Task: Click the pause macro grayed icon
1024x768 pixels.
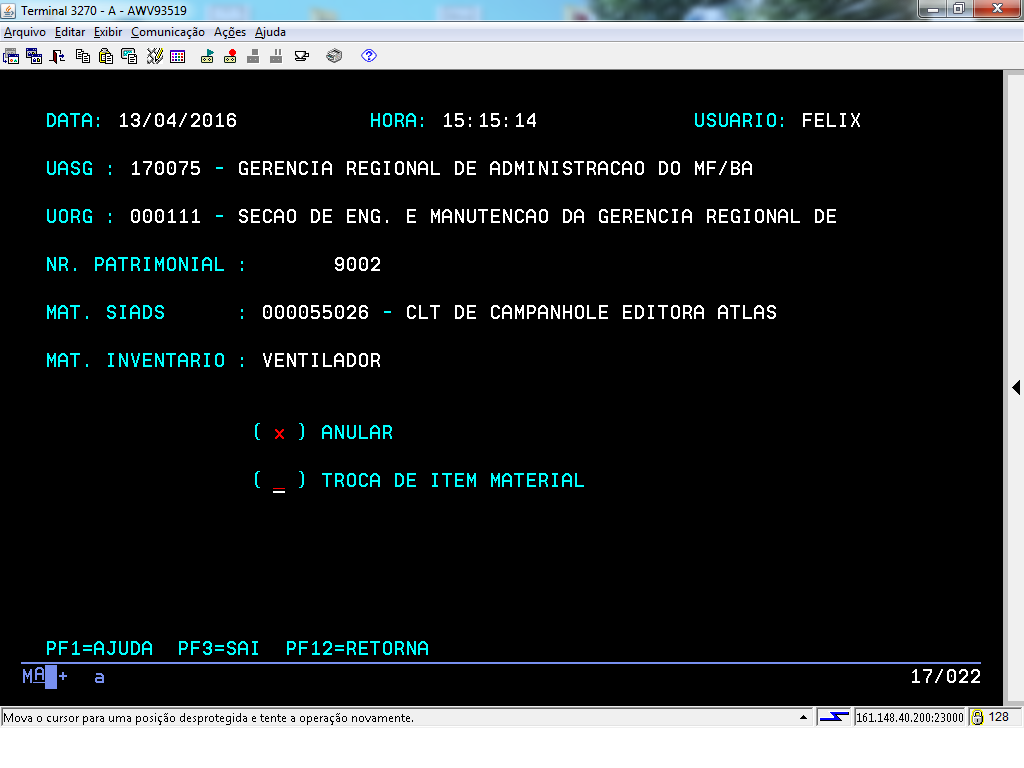Action: pos(276,56)
